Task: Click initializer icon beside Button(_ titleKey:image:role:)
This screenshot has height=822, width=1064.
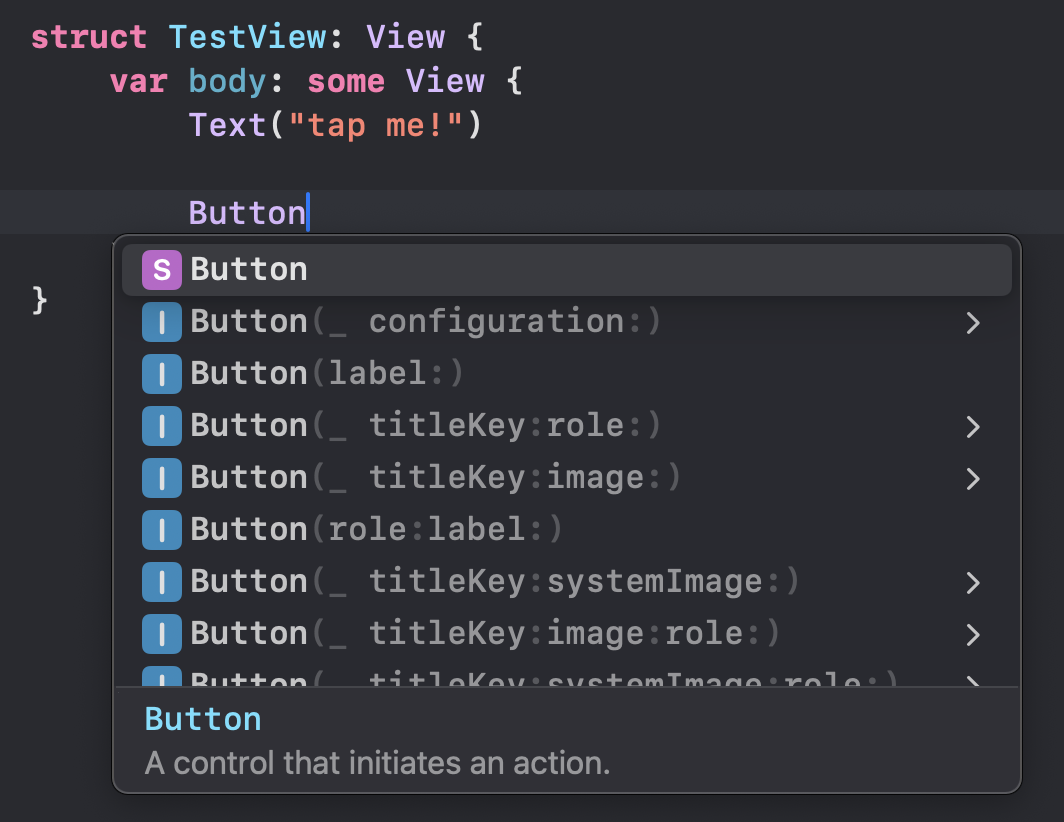Action: coord(161,634)
